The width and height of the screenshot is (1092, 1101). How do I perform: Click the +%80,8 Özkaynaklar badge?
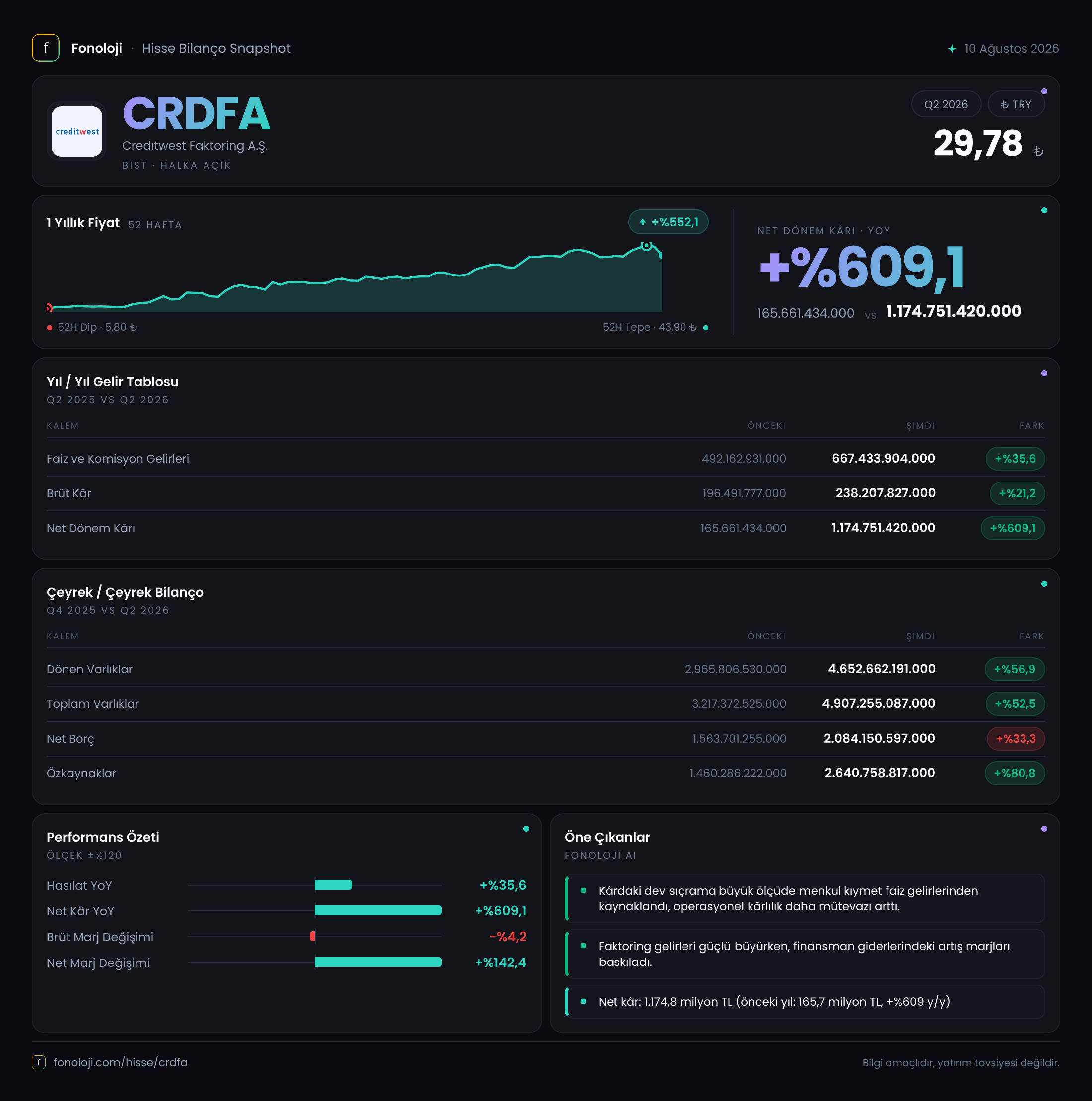click(1015, 773)
